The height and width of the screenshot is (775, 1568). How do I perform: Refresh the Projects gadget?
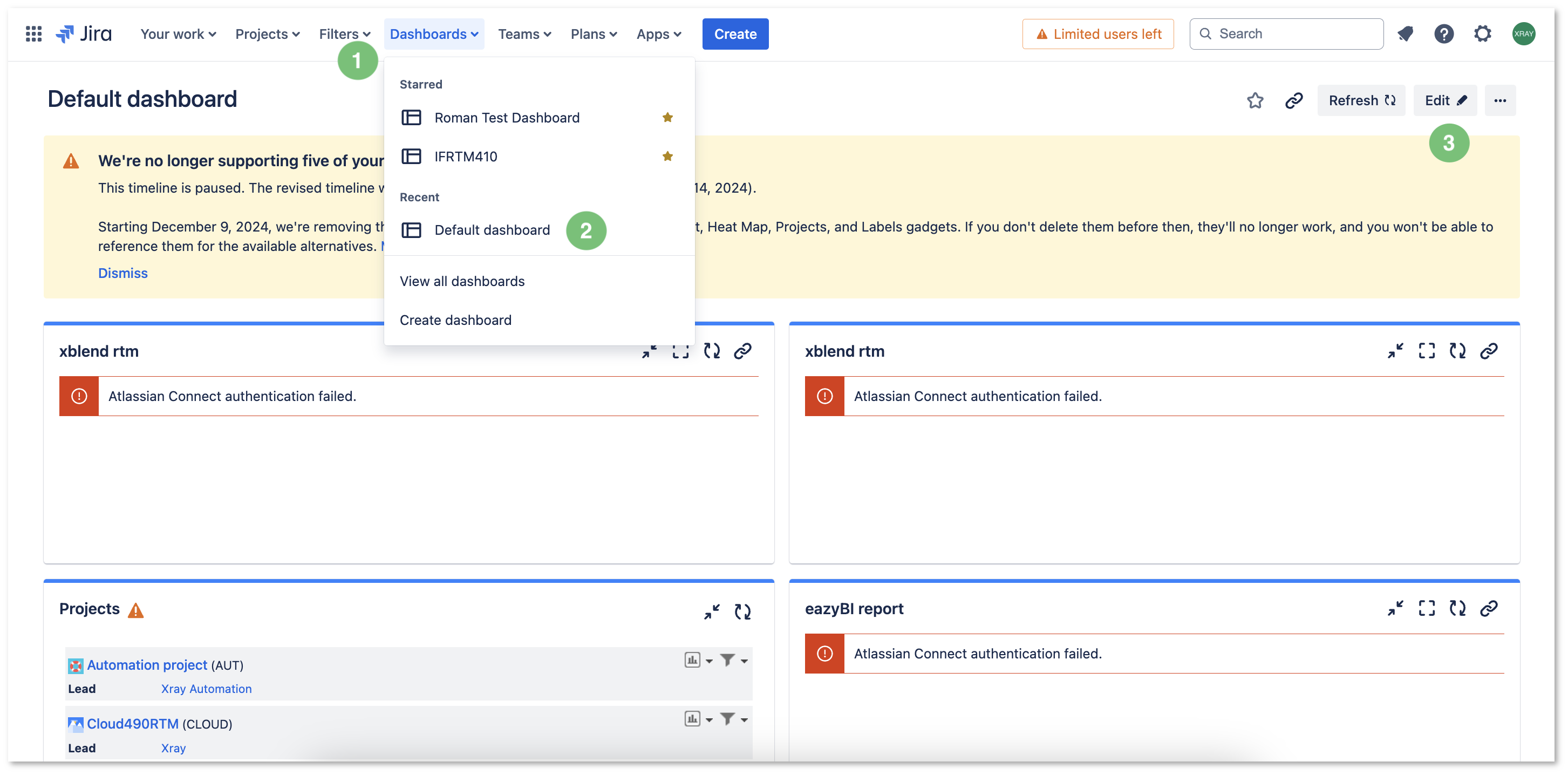[742, 611]
